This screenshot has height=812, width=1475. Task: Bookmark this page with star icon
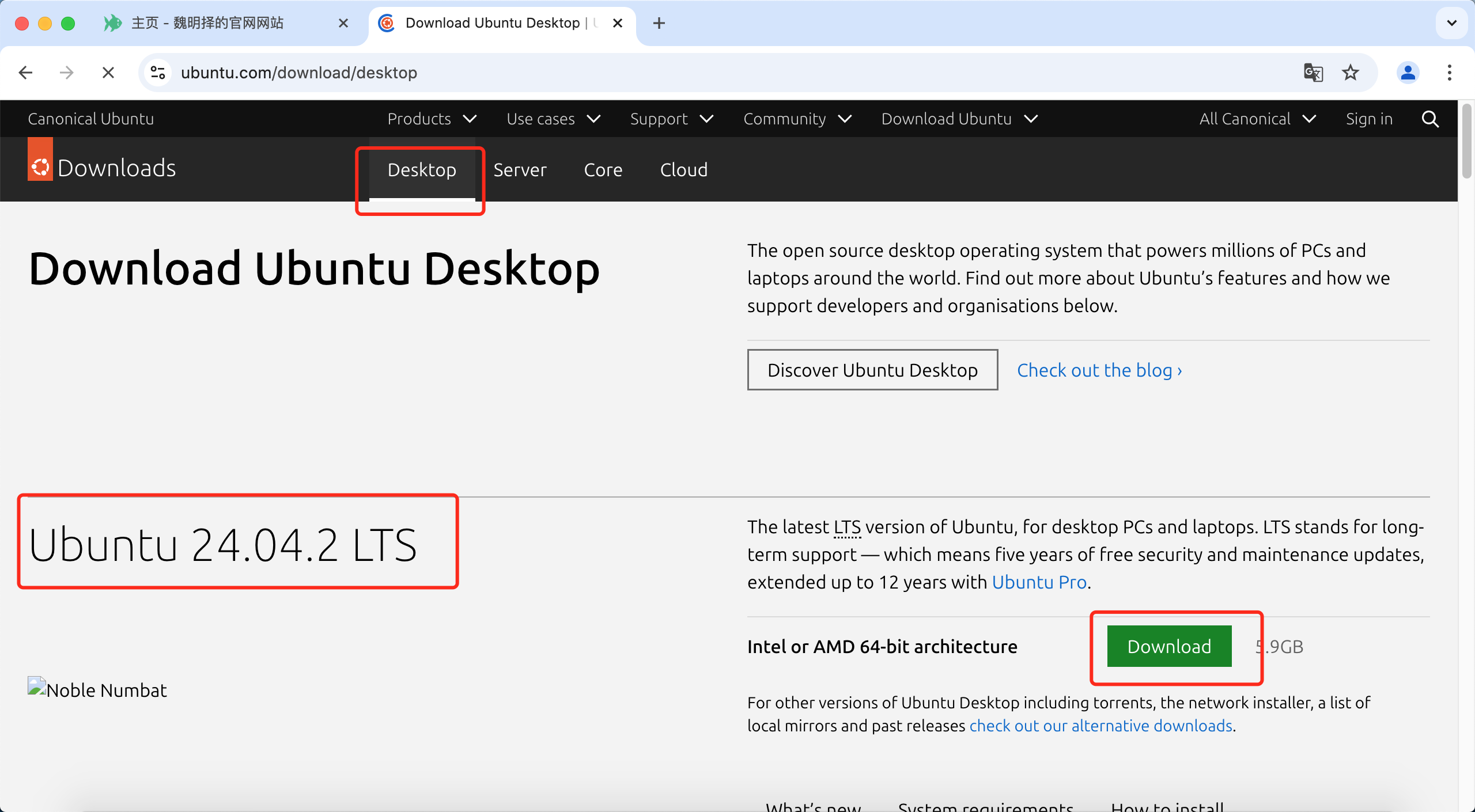1351,73
